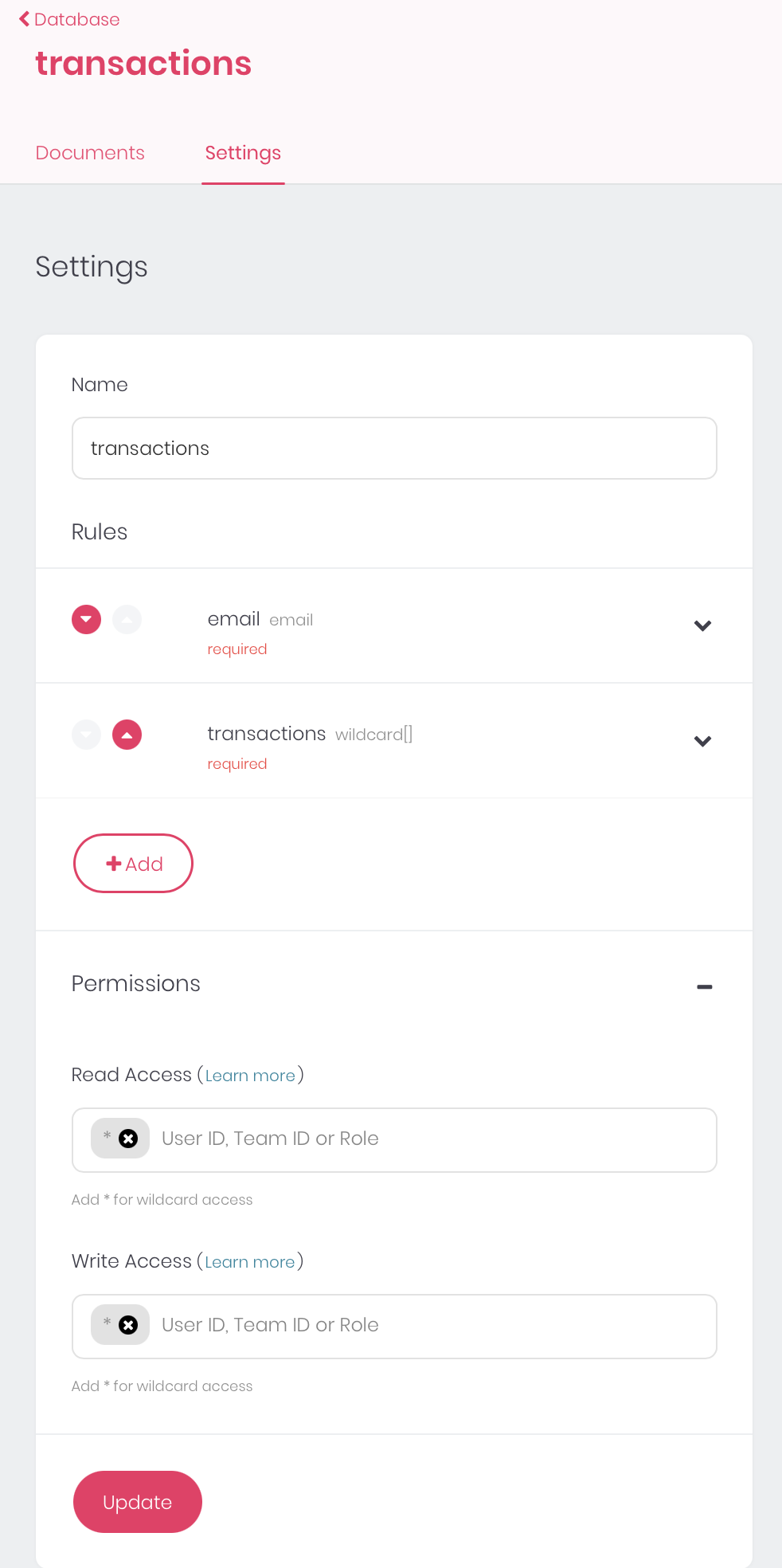Click the disabled down arrow on transactions rule

point(86,735)
